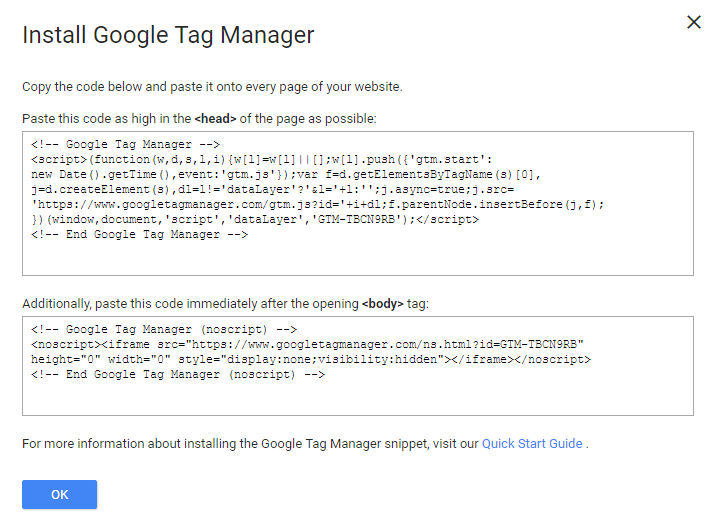
Task: Click the End Google Tag Manager comment line
Action: tap(140, 234)
